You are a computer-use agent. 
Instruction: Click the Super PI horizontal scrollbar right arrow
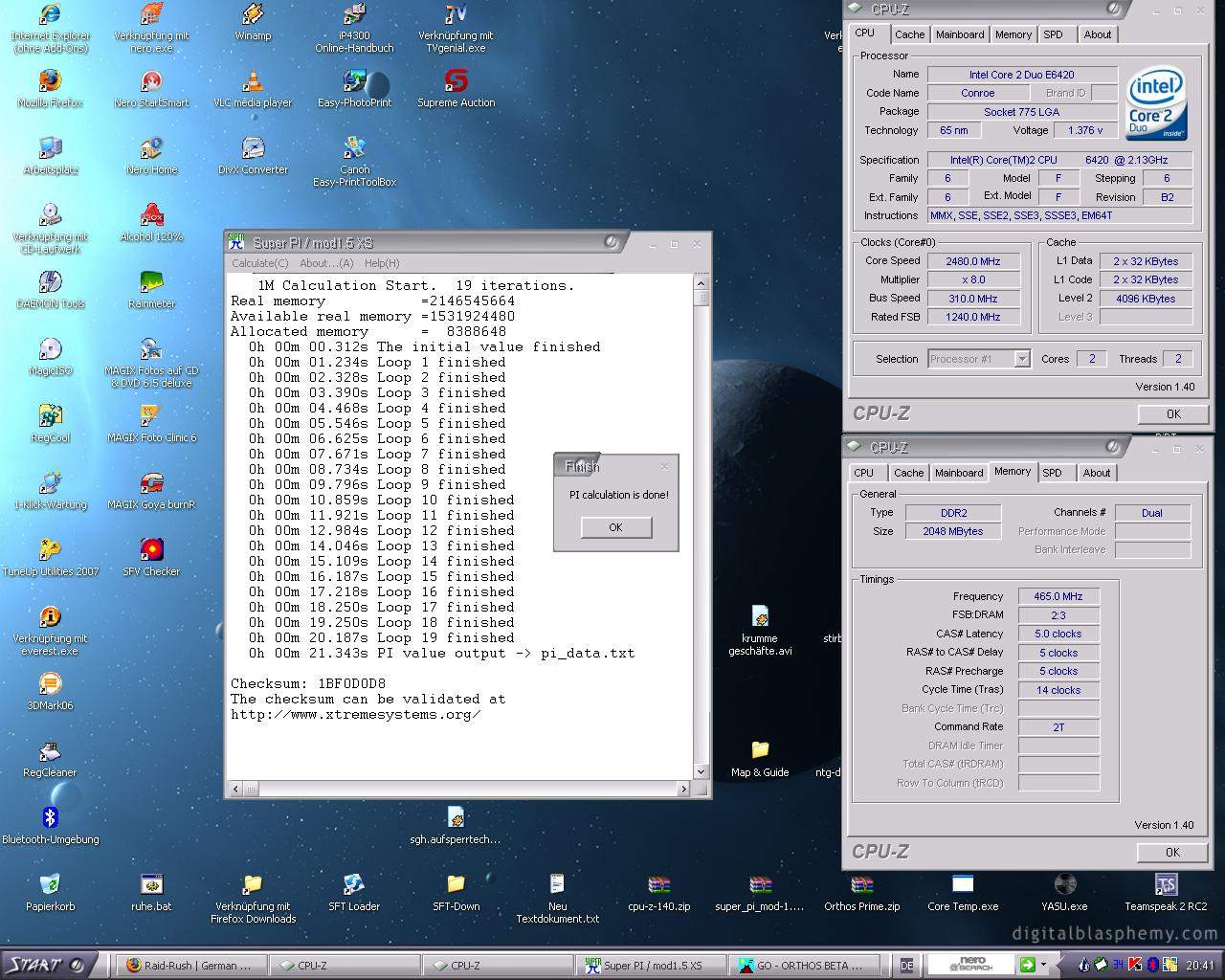(x=683, y=789)
